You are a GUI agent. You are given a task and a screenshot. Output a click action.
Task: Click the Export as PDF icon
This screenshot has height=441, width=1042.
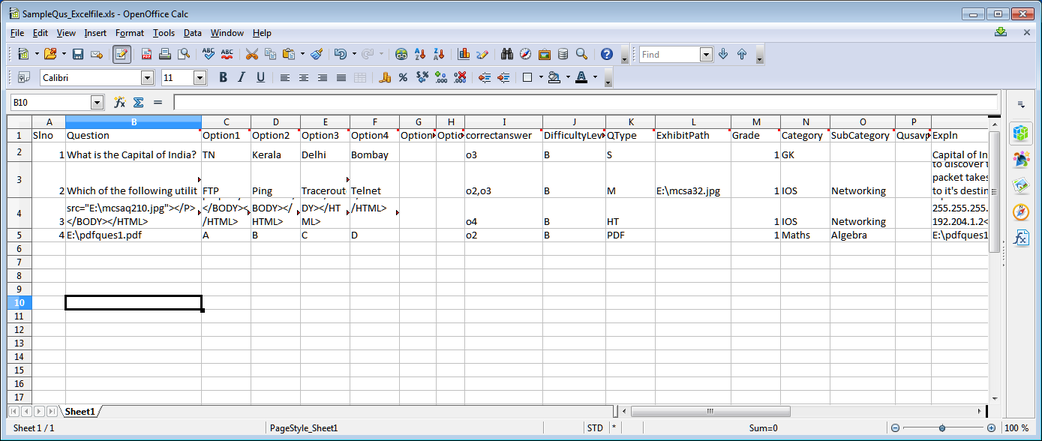coord(147,54)
